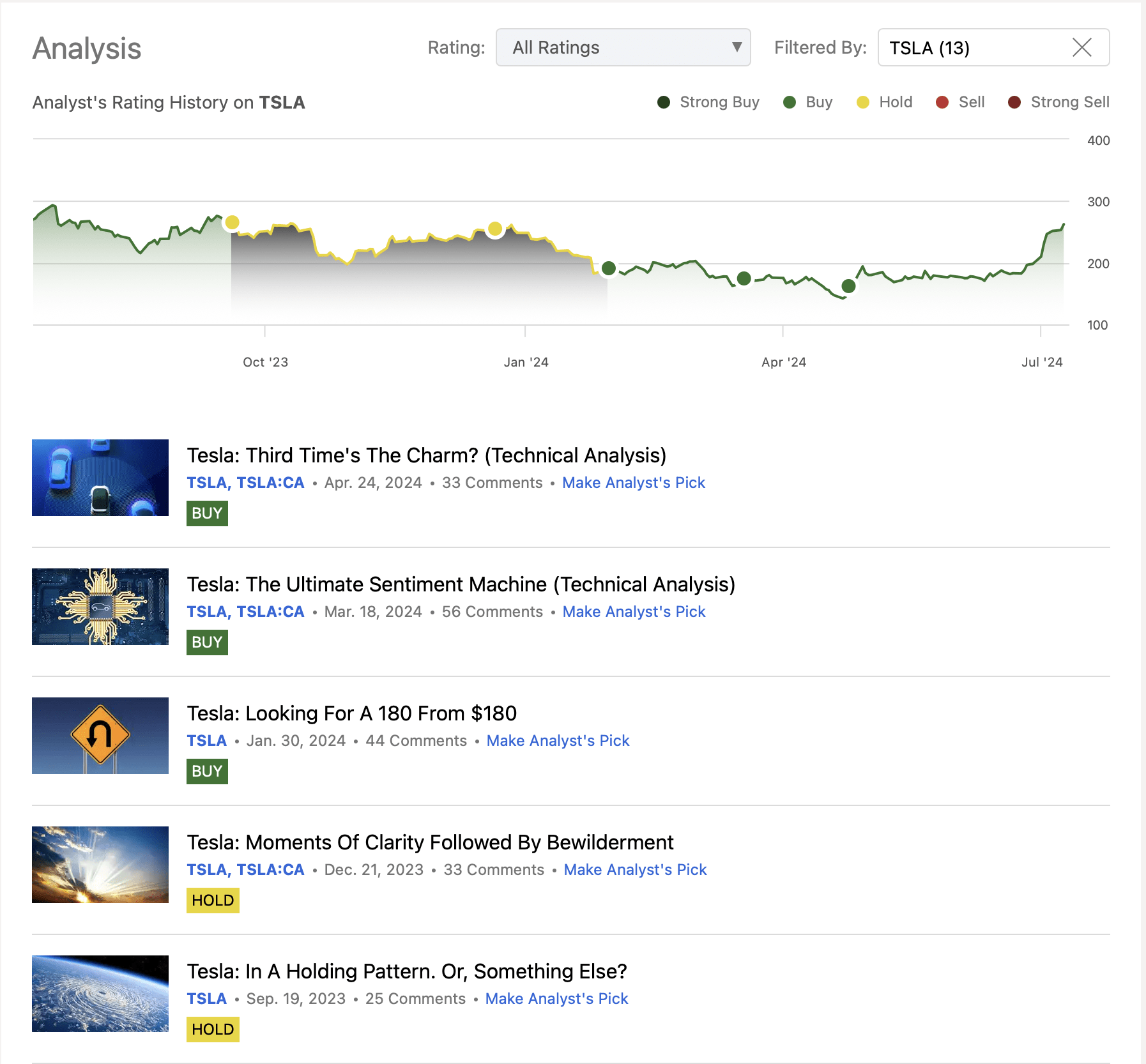Select the first green Buy marker on chart
This screenshot has width=1146, height=1064.
(609, 268)
